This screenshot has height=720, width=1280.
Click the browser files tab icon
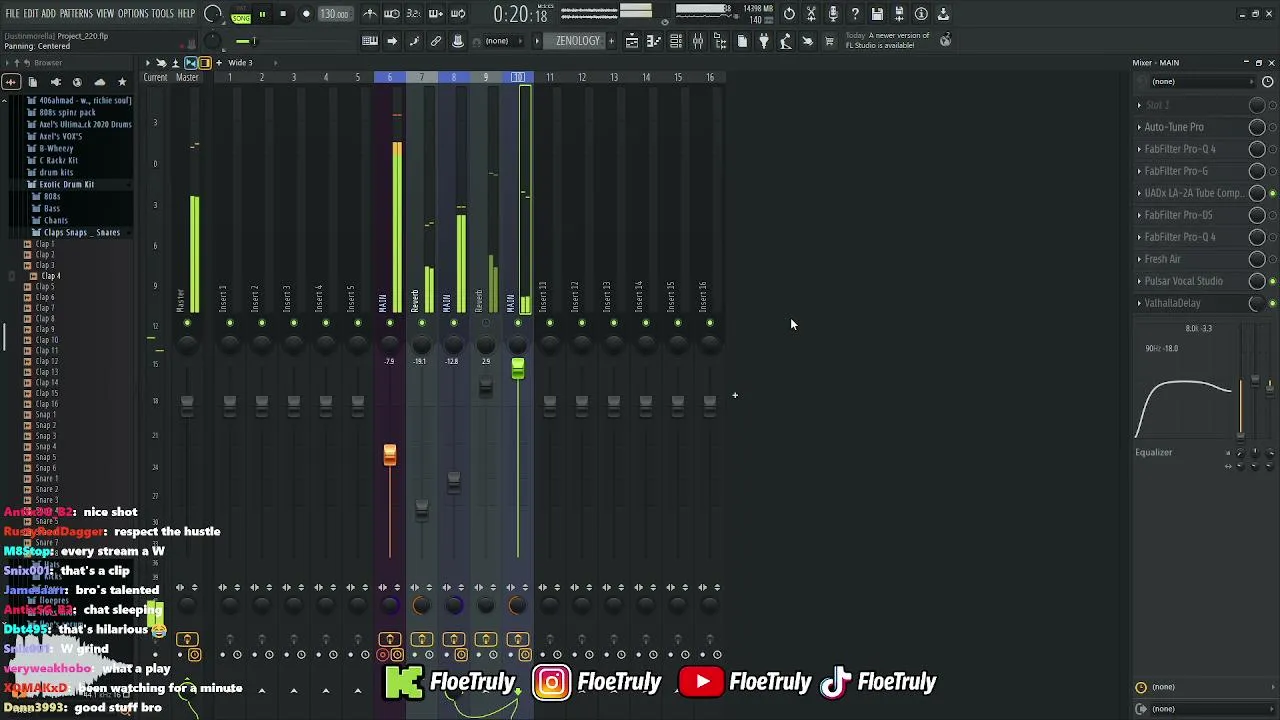coord(33,82)
